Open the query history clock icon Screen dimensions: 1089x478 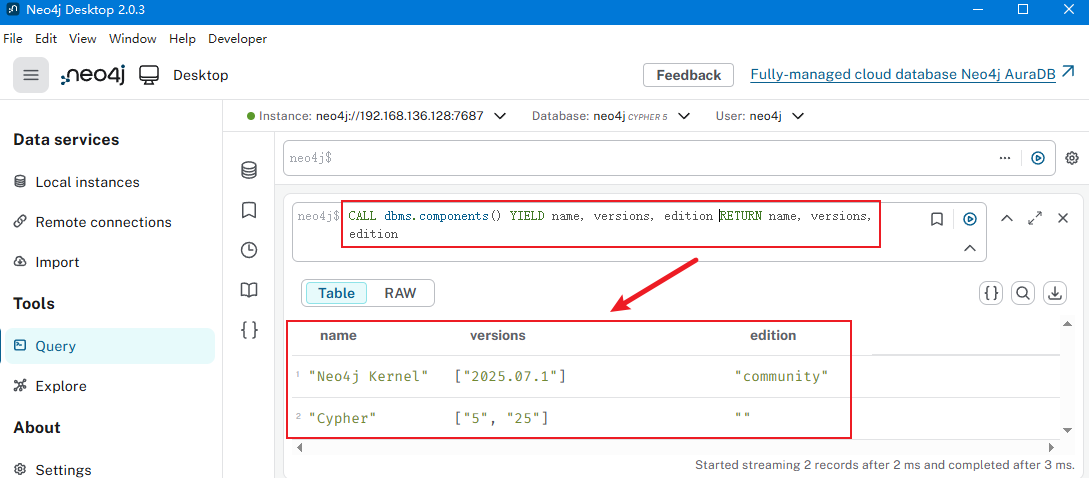[x=249, y=250]
